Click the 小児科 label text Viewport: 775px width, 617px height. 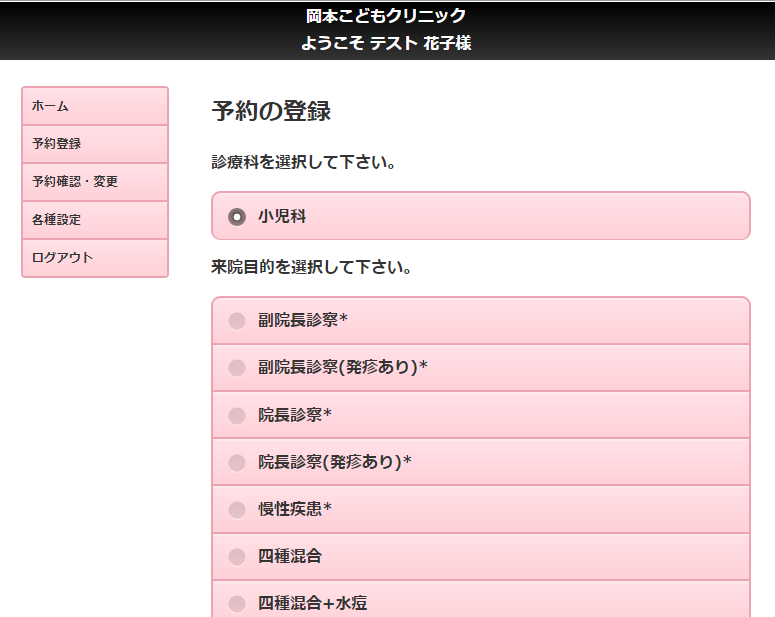pos(282,216)
